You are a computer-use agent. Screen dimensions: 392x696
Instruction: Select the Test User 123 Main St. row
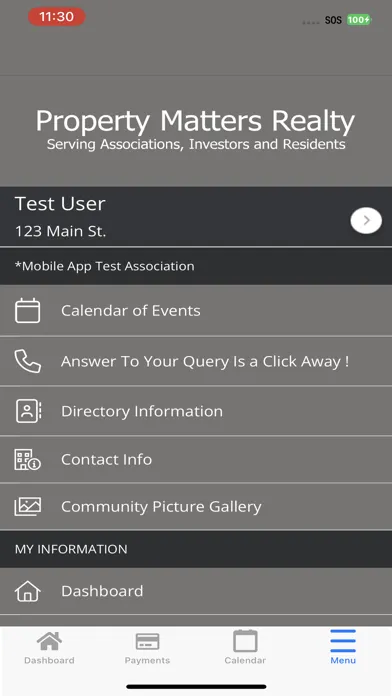click(x=196, y=217)
